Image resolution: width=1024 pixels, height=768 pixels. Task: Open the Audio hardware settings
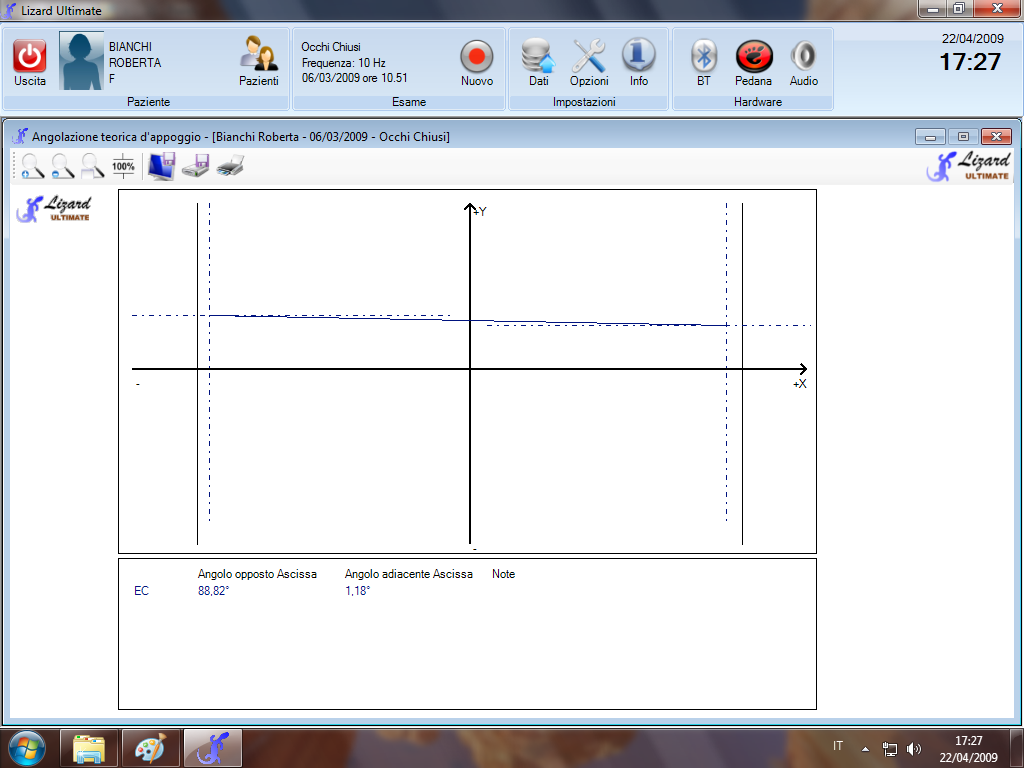click(803, 57)
